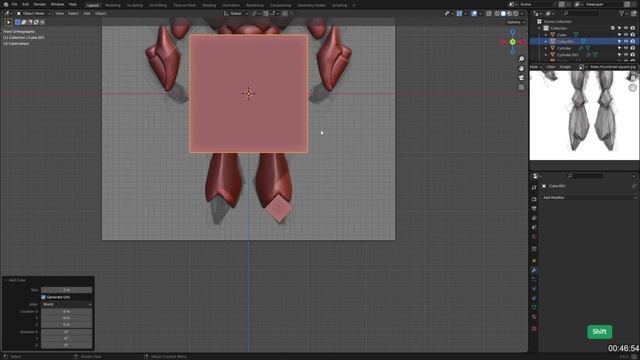Click the green Y axis on navigation gizmo

coord(513,42)
